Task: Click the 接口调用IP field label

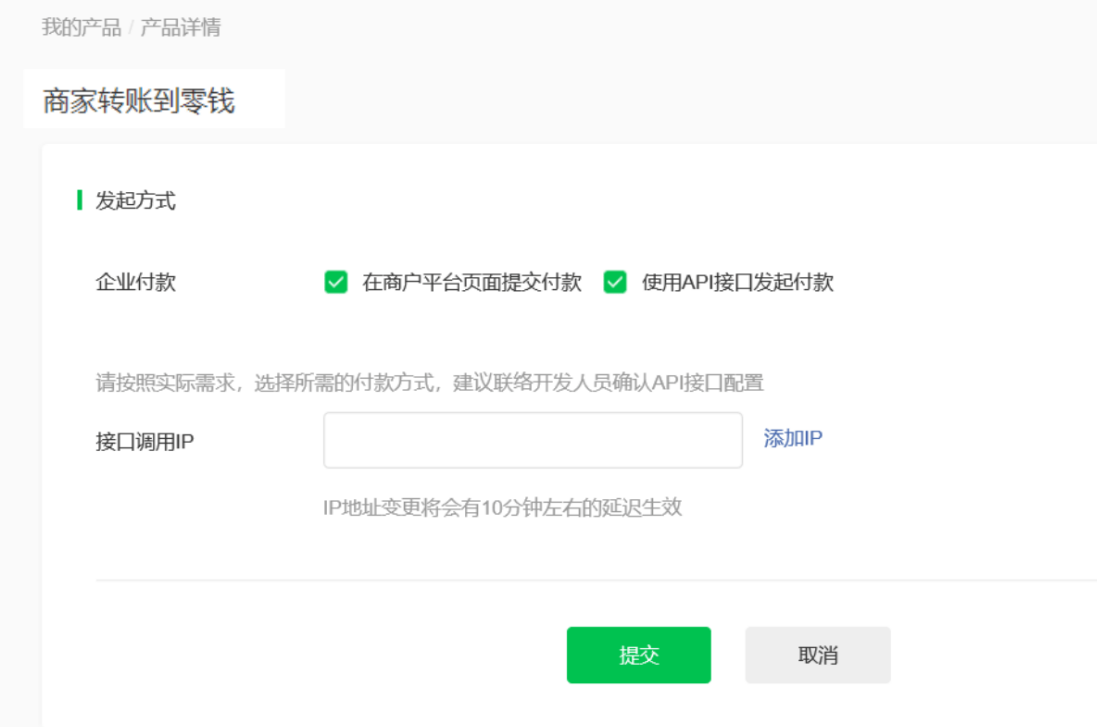Action: tap(145, 442)
